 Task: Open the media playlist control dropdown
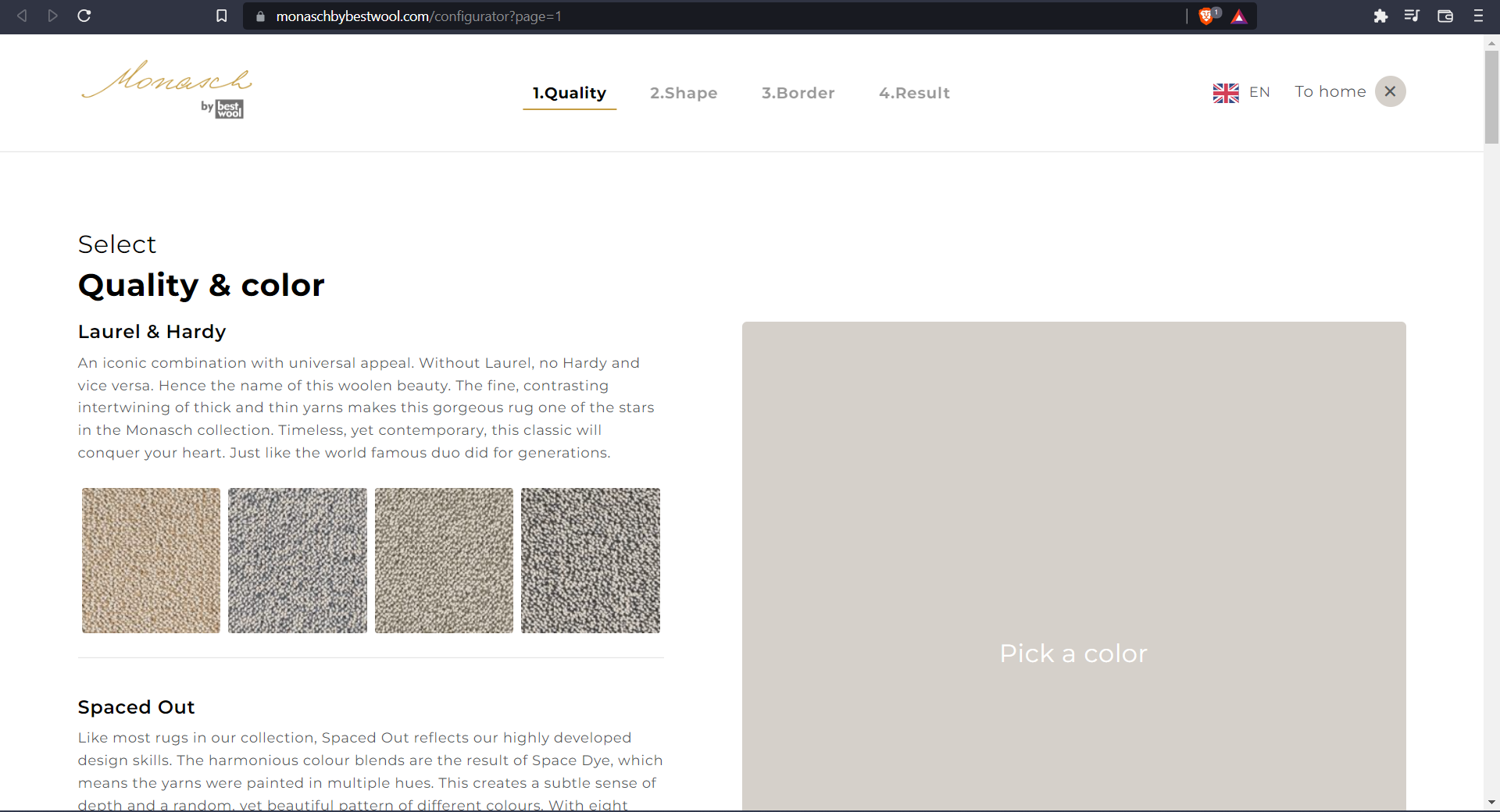click(x=1412, y=16)
